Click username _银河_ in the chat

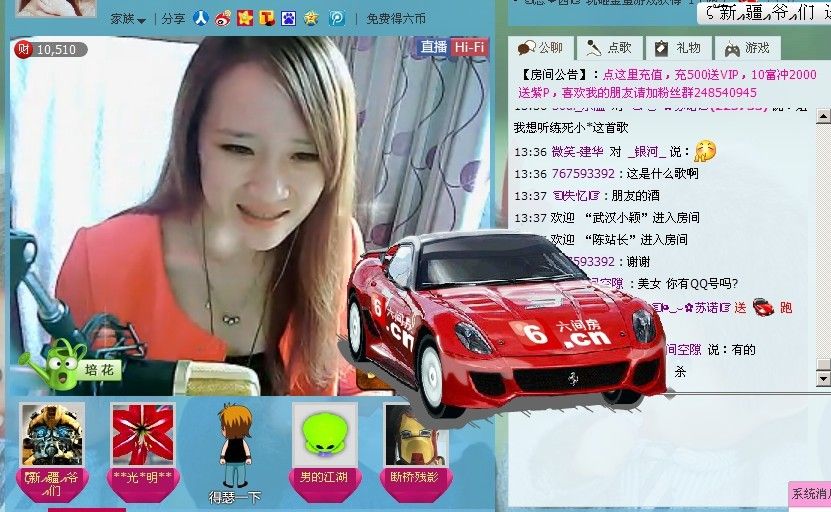(646, 152)
